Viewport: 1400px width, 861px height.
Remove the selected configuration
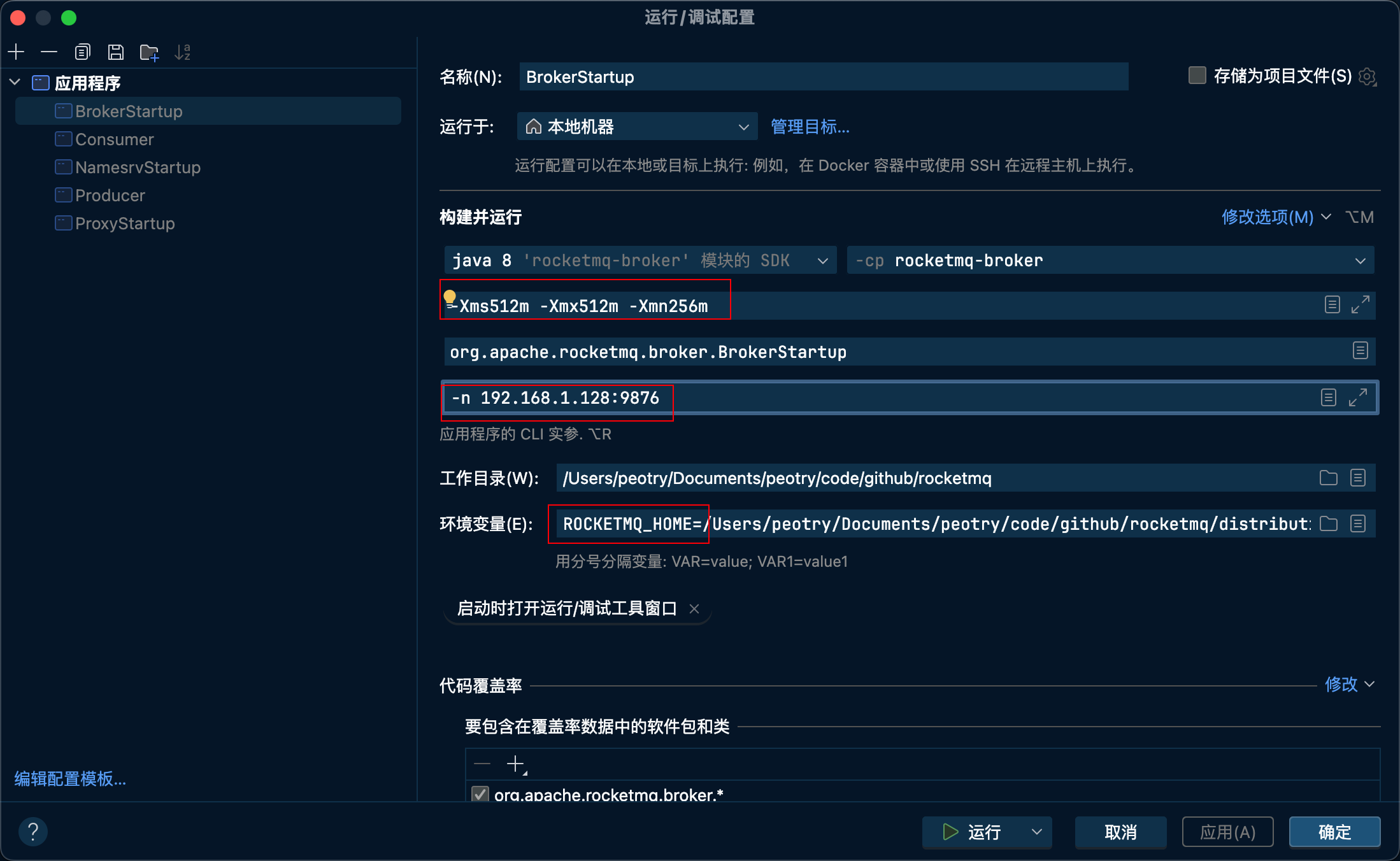[x=49, y=52]
